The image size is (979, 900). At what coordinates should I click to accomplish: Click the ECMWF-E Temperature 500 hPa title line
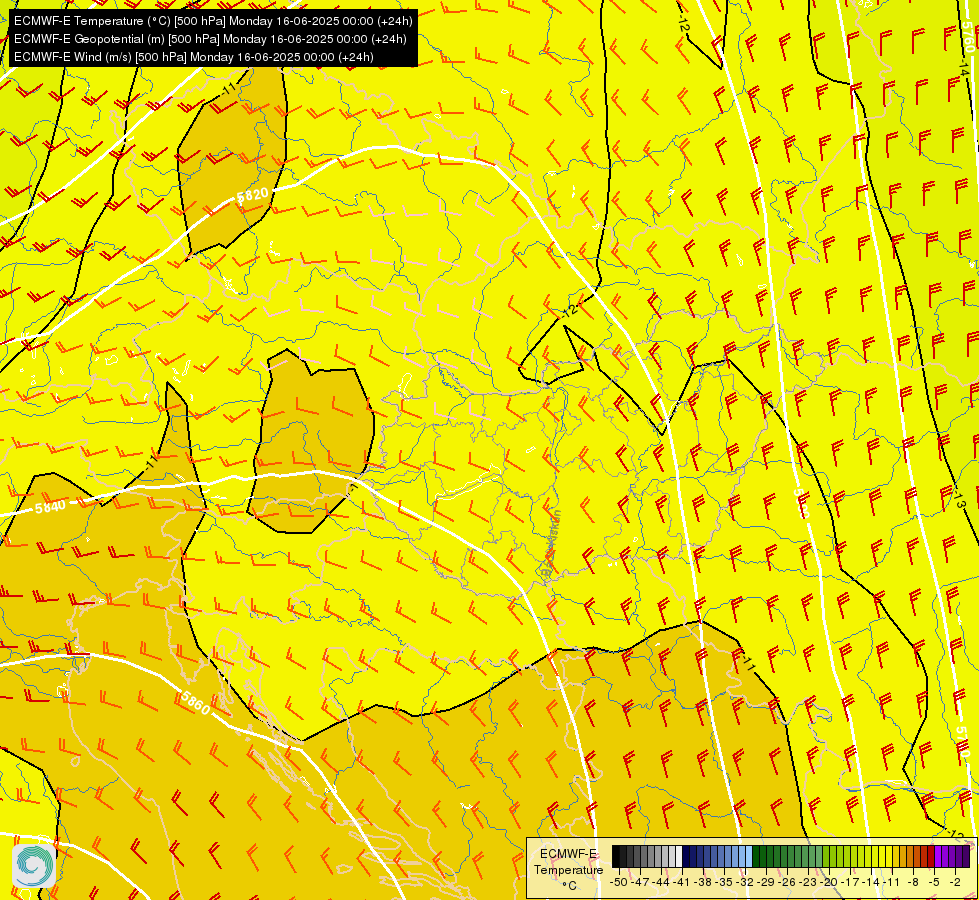[x=213, y=21]
